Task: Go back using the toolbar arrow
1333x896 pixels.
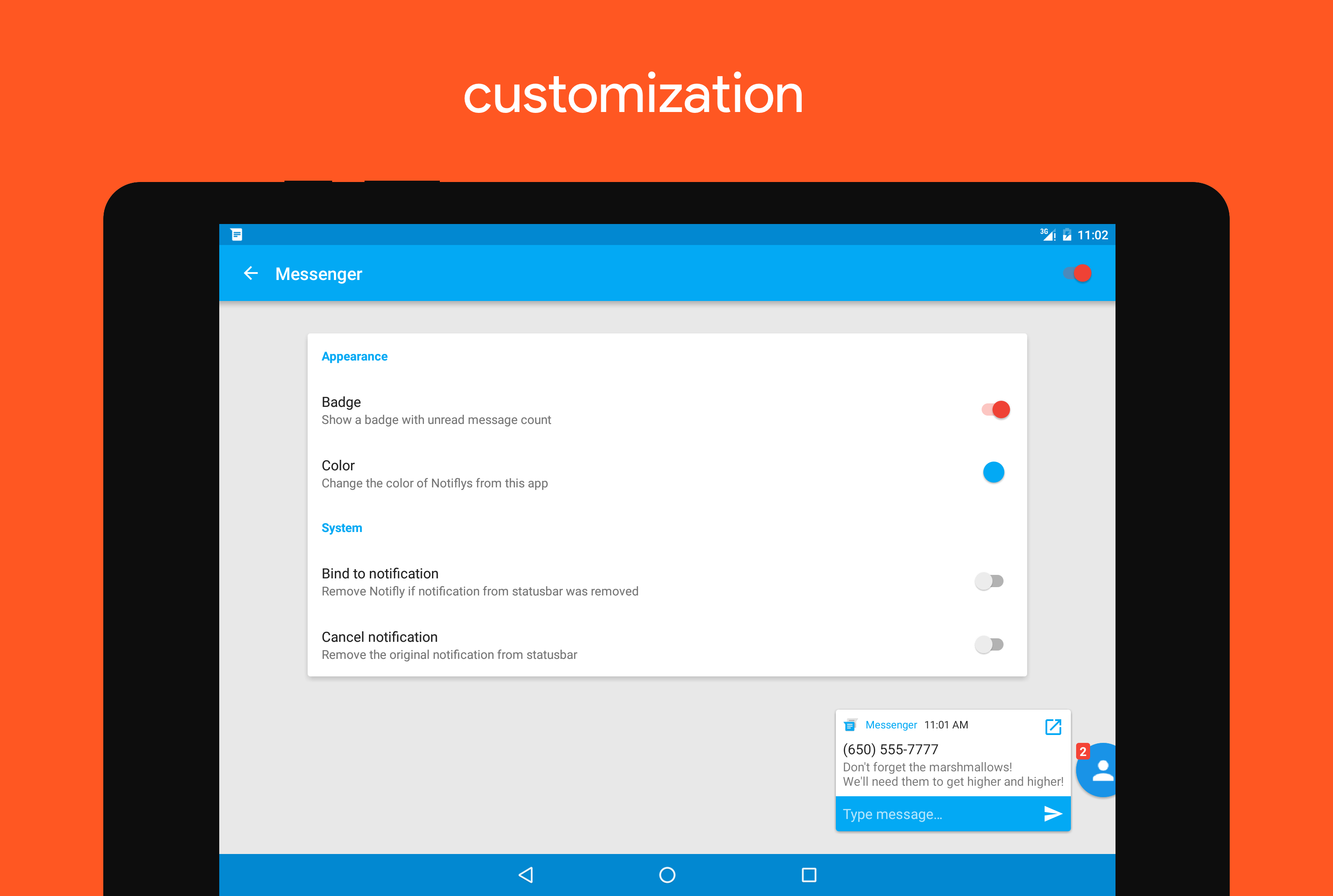Action: coord(250,274)
